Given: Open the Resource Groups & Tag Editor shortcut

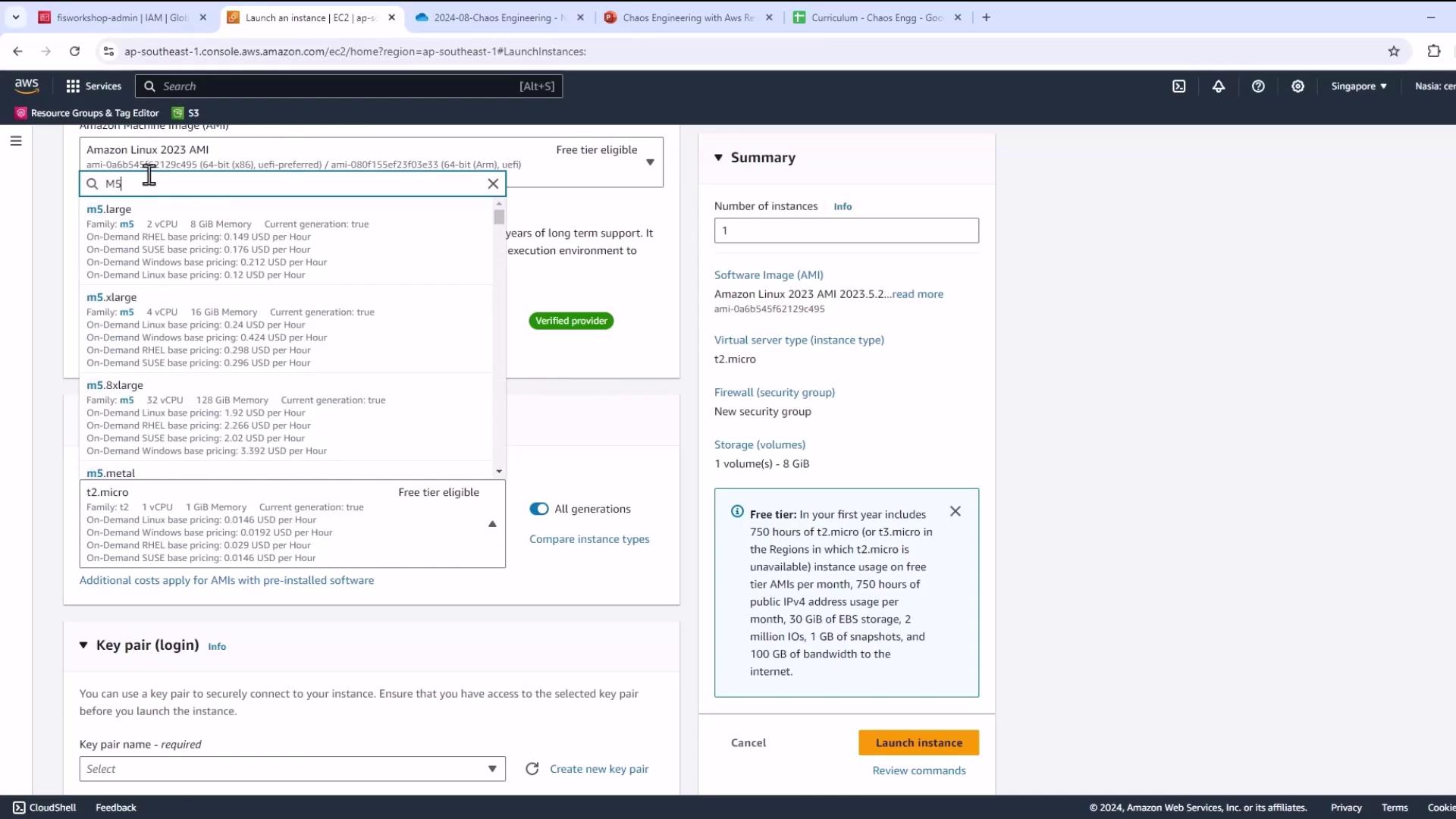Looking at the screenshot, I should coord(87,113).
